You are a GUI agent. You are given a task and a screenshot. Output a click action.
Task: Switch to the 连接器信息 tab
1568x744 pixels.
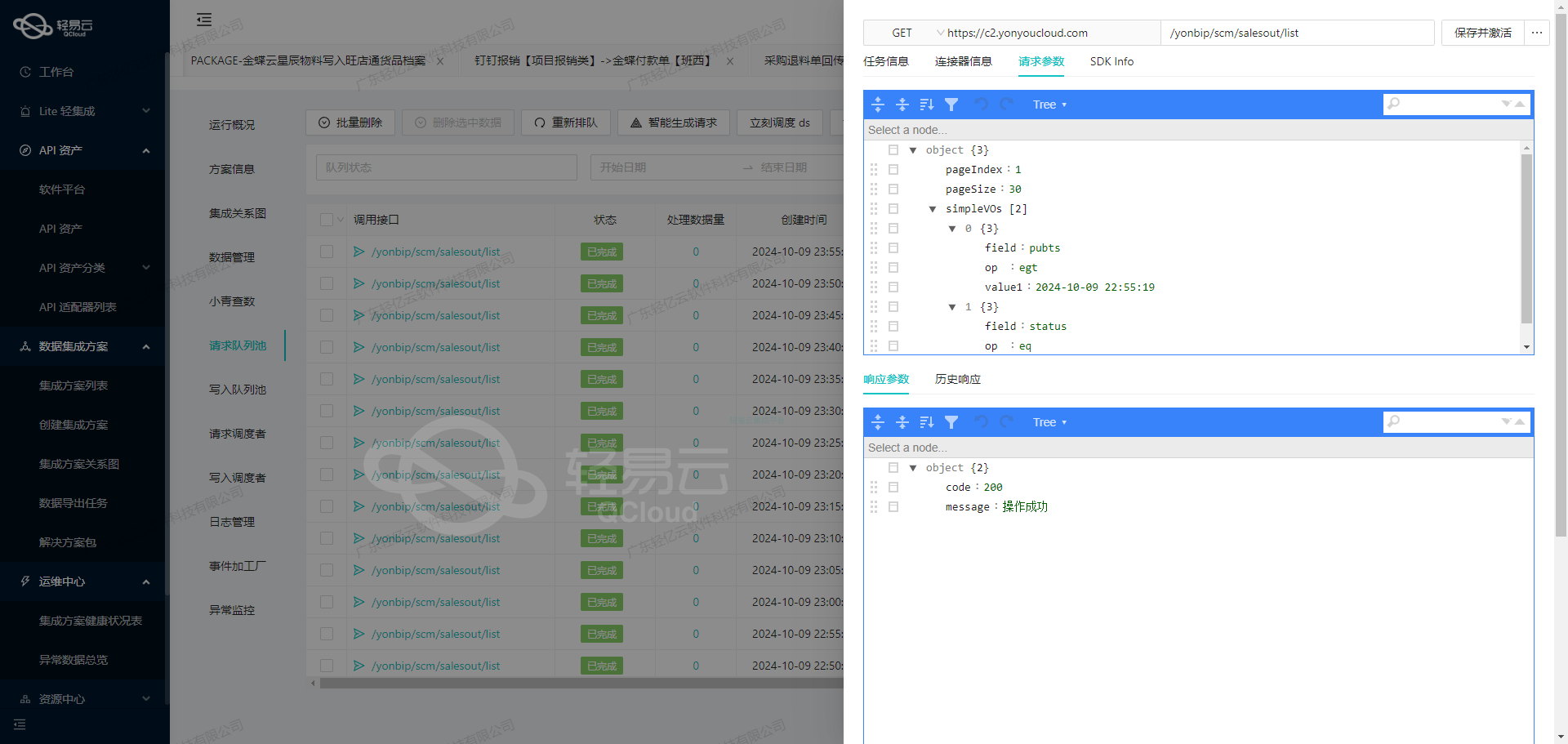click(x=964, y=61)
